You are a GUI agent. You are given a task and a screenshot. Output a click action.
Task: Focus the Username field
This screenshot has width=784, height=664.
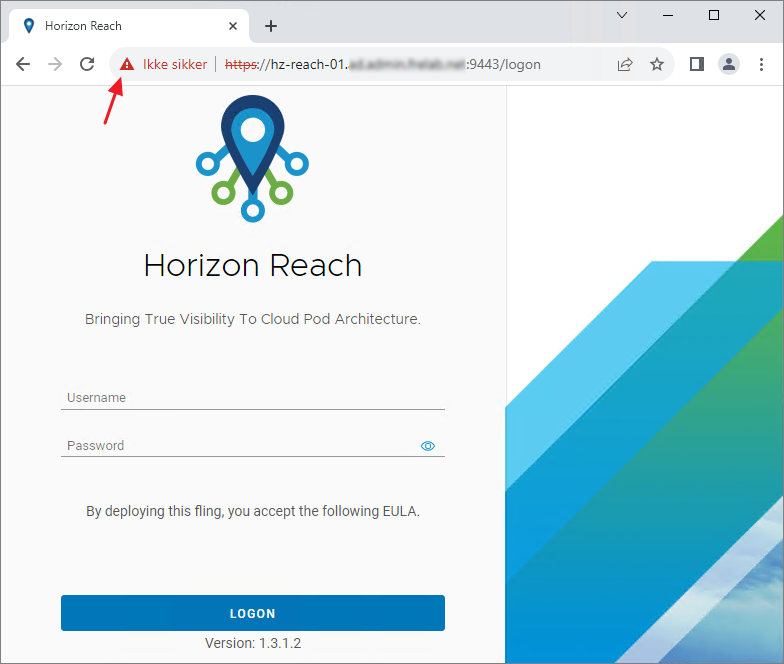pyautogui.click(x=252, y=398)
